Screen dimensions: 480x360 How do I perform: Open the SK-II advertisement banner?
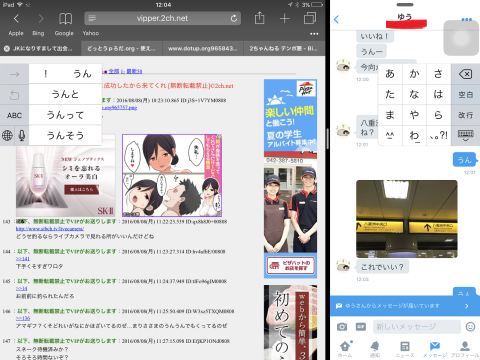[66, 176]
